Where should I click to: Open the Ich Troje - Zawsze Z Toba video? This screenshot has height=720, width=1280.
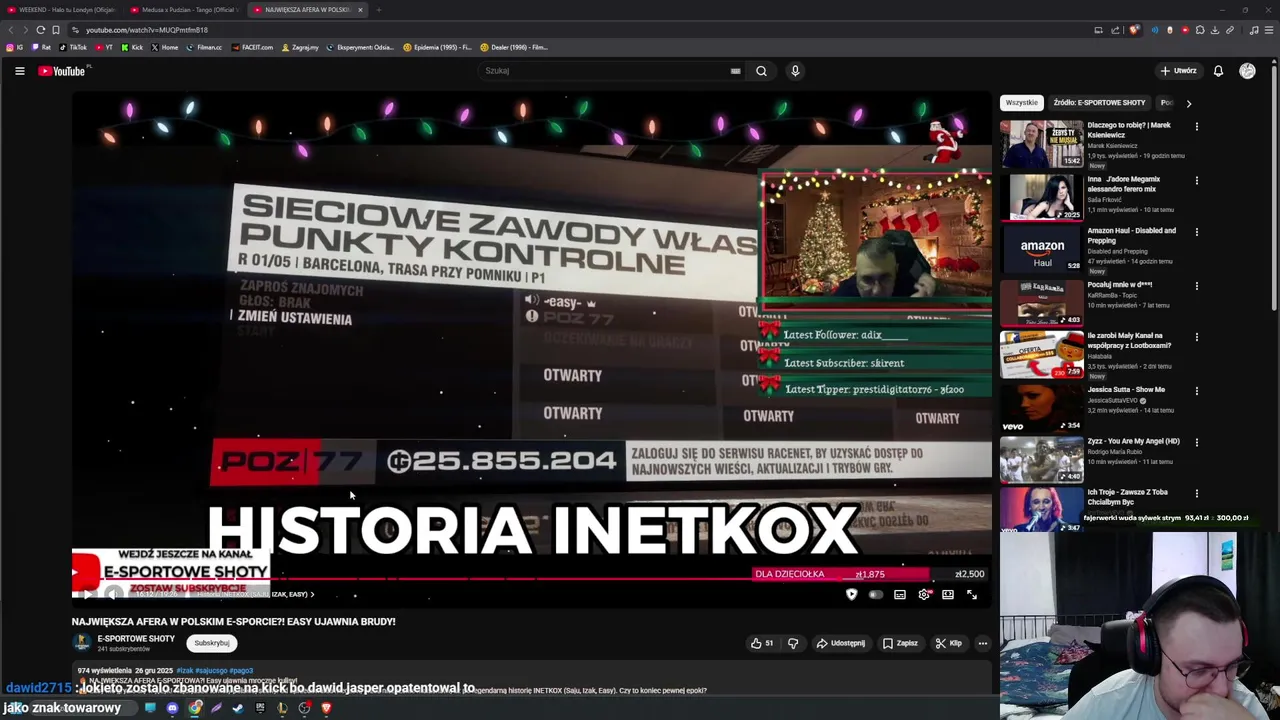[1041, 510]
